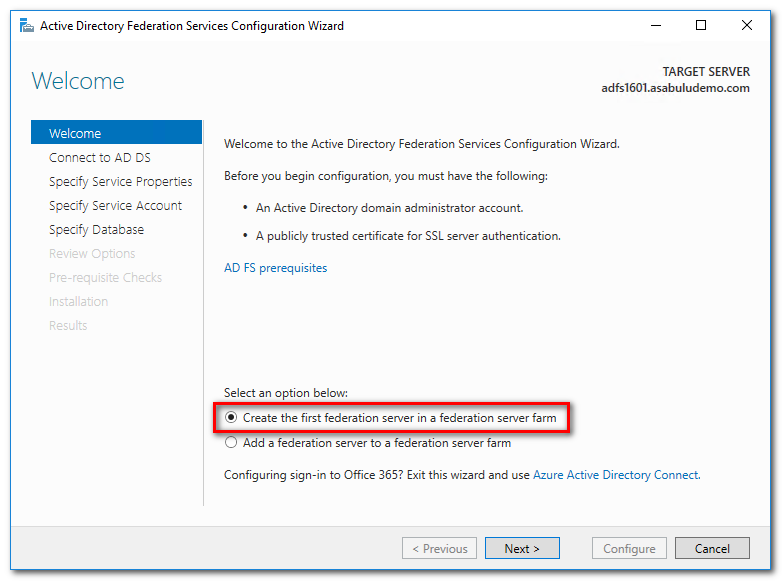This screenshot has width=782, height=581.
Task: Click the target server name adfs1601.asabuludemo.com
Action: click(675, 88)
